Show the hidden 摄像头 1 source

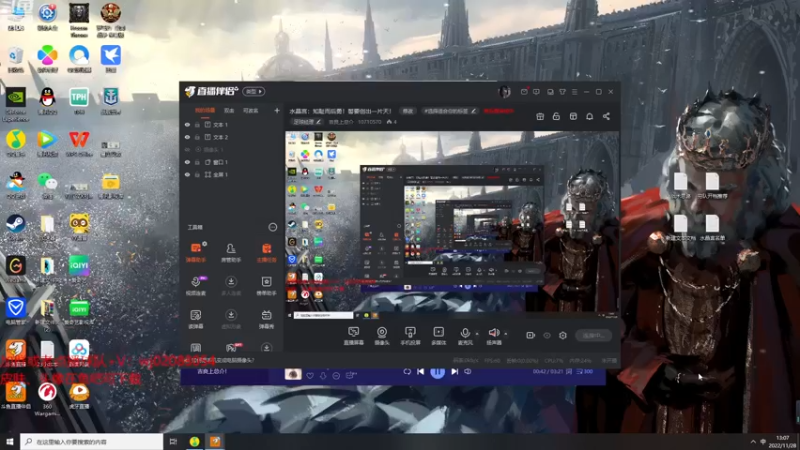187,149
